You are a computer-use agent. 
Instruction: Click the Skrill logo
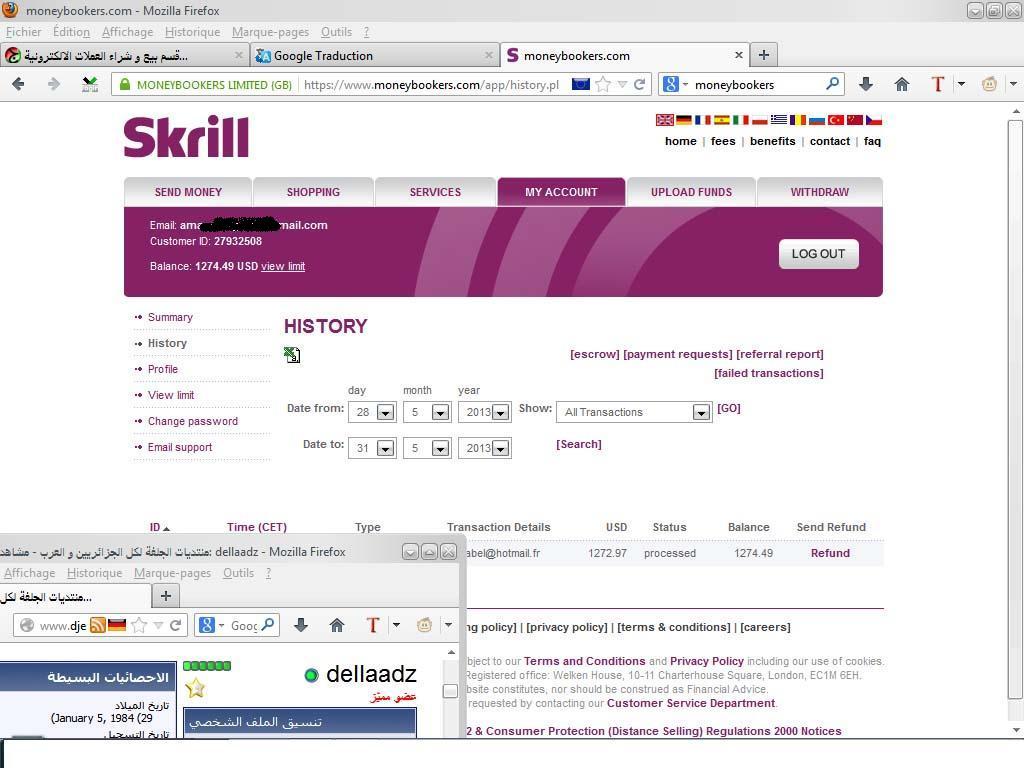[186, 136]
